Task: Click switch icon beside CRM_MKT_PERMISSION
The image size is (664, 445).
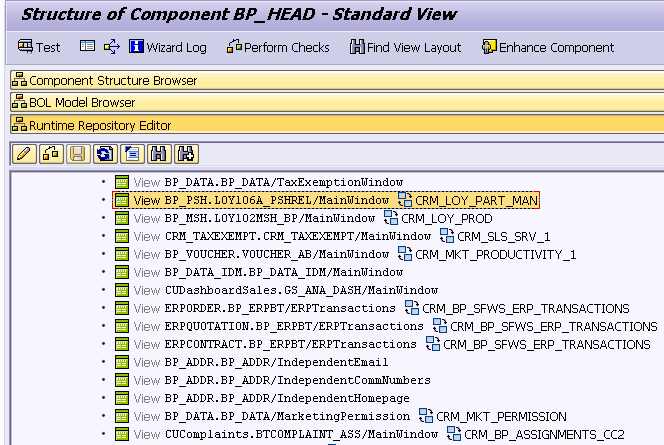Action: 426,416
